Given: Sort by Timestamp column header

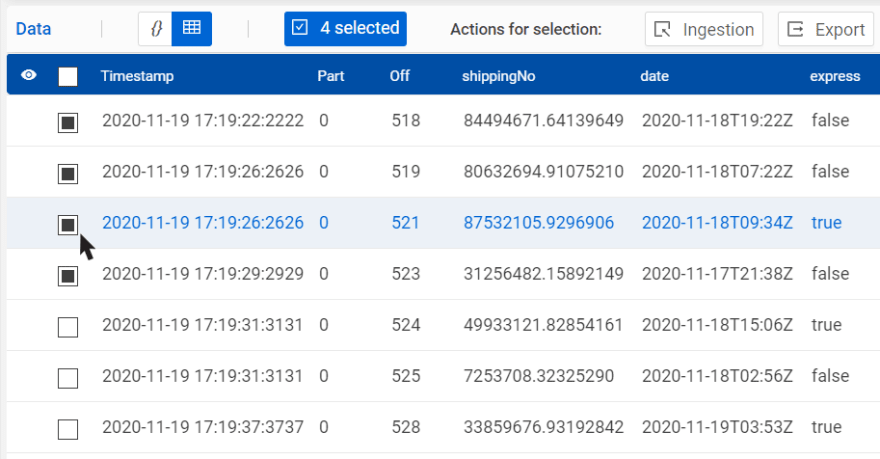Looking at the screenshot, I should click(x=137, y=76).
